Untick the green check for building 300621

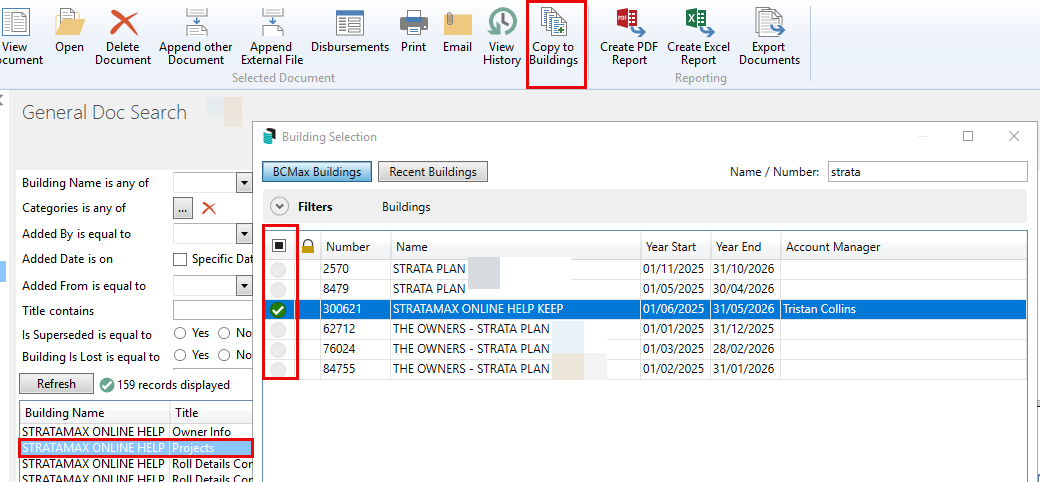click(279, 309)
